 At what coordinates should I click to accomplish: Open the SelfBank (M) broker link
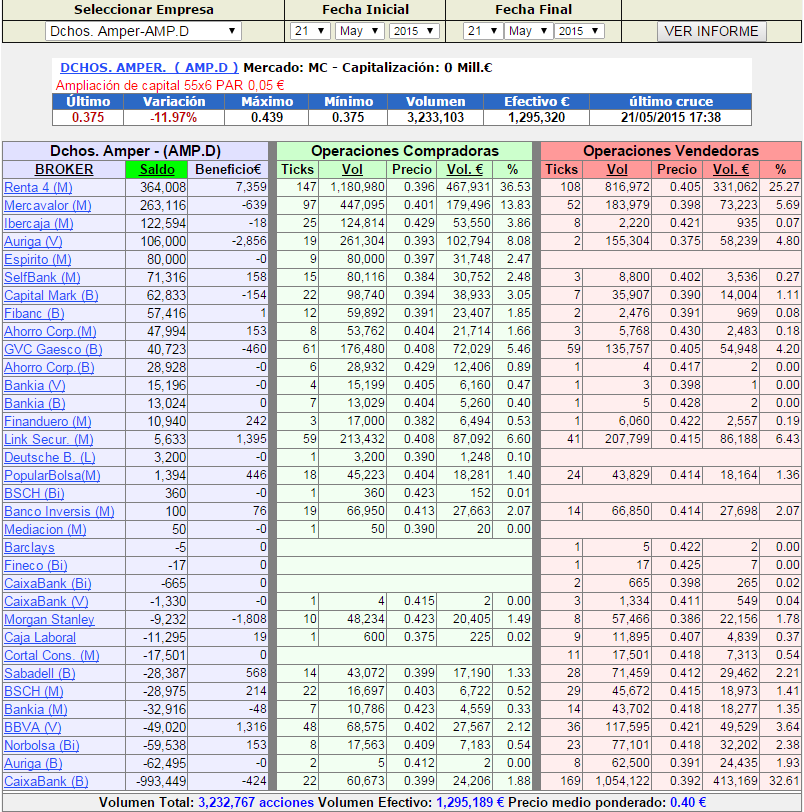[x=42, y=278]
